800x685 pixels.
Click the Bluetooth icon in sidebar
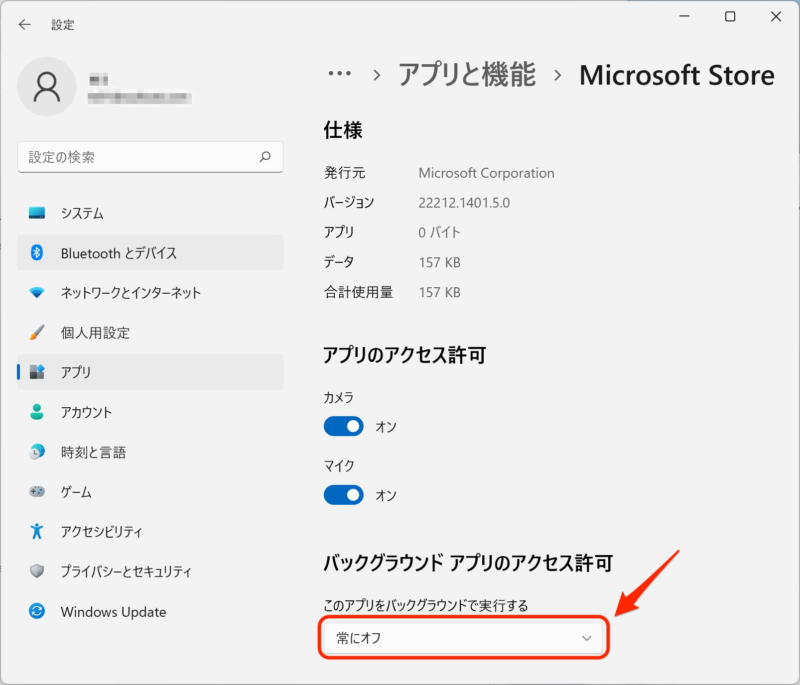[37, 252]
